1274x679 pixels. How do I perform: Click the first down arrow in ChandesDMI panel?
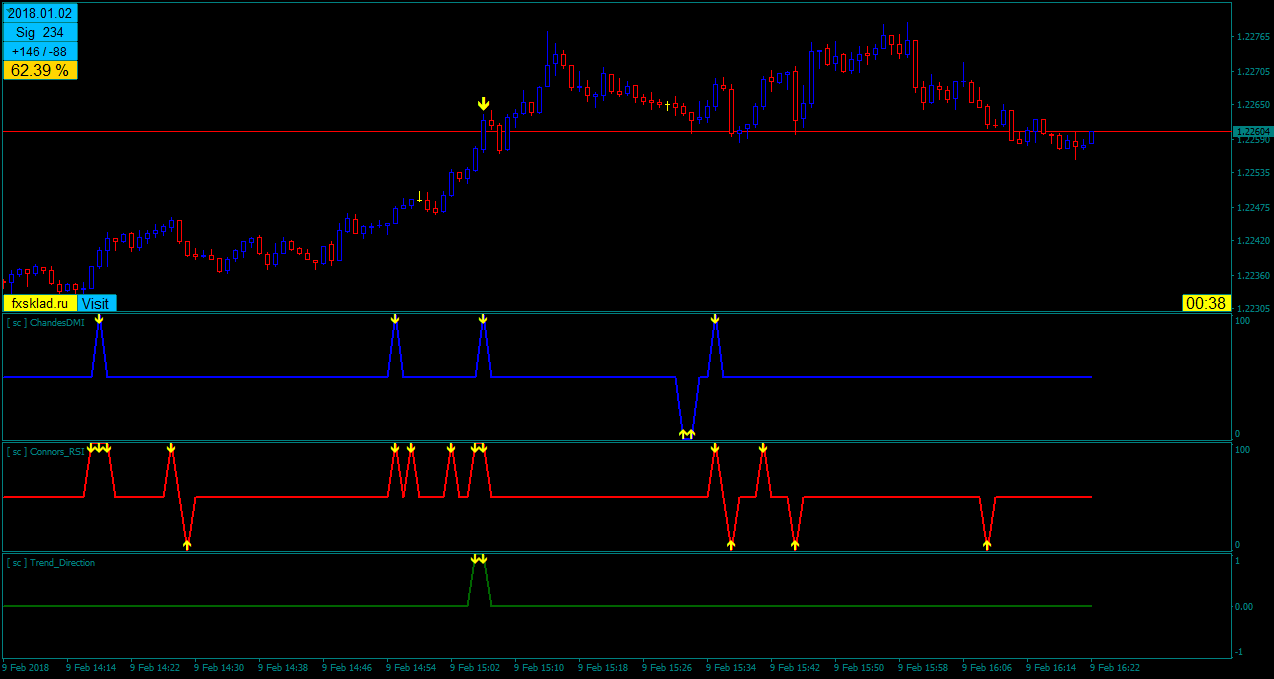pos(99,319)
